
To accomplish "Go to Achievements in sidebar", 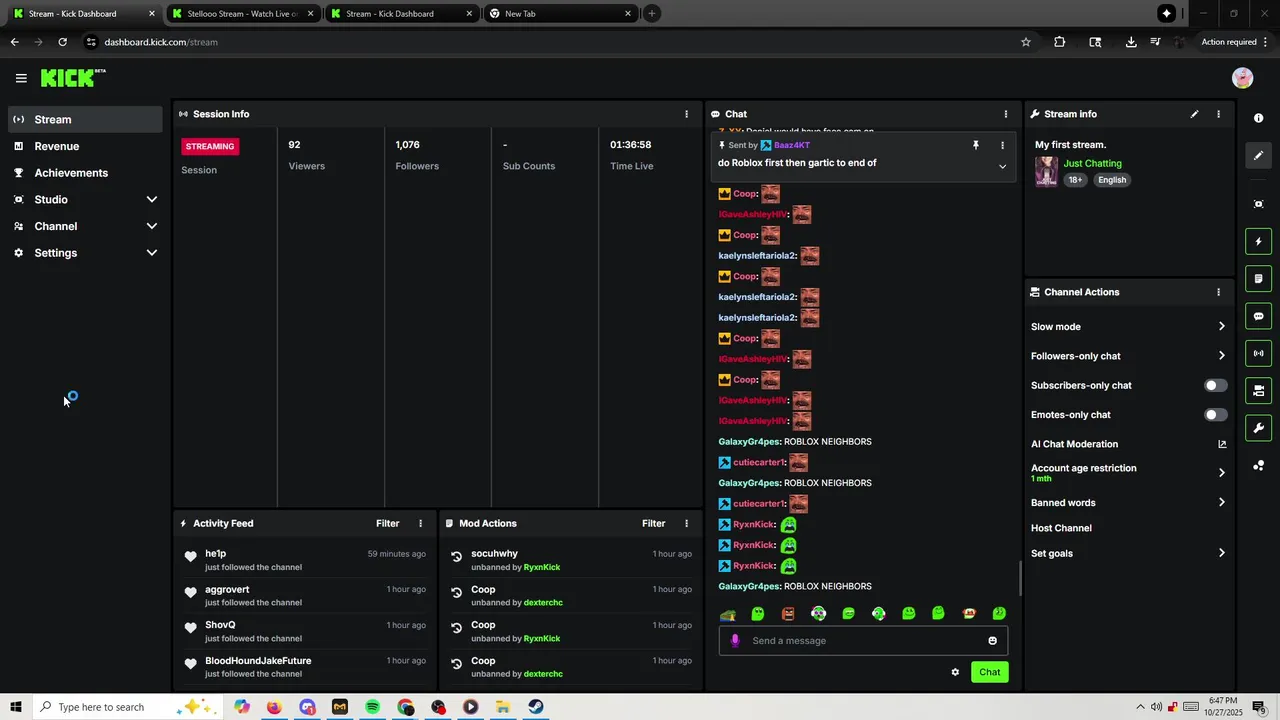I will 85,173.
